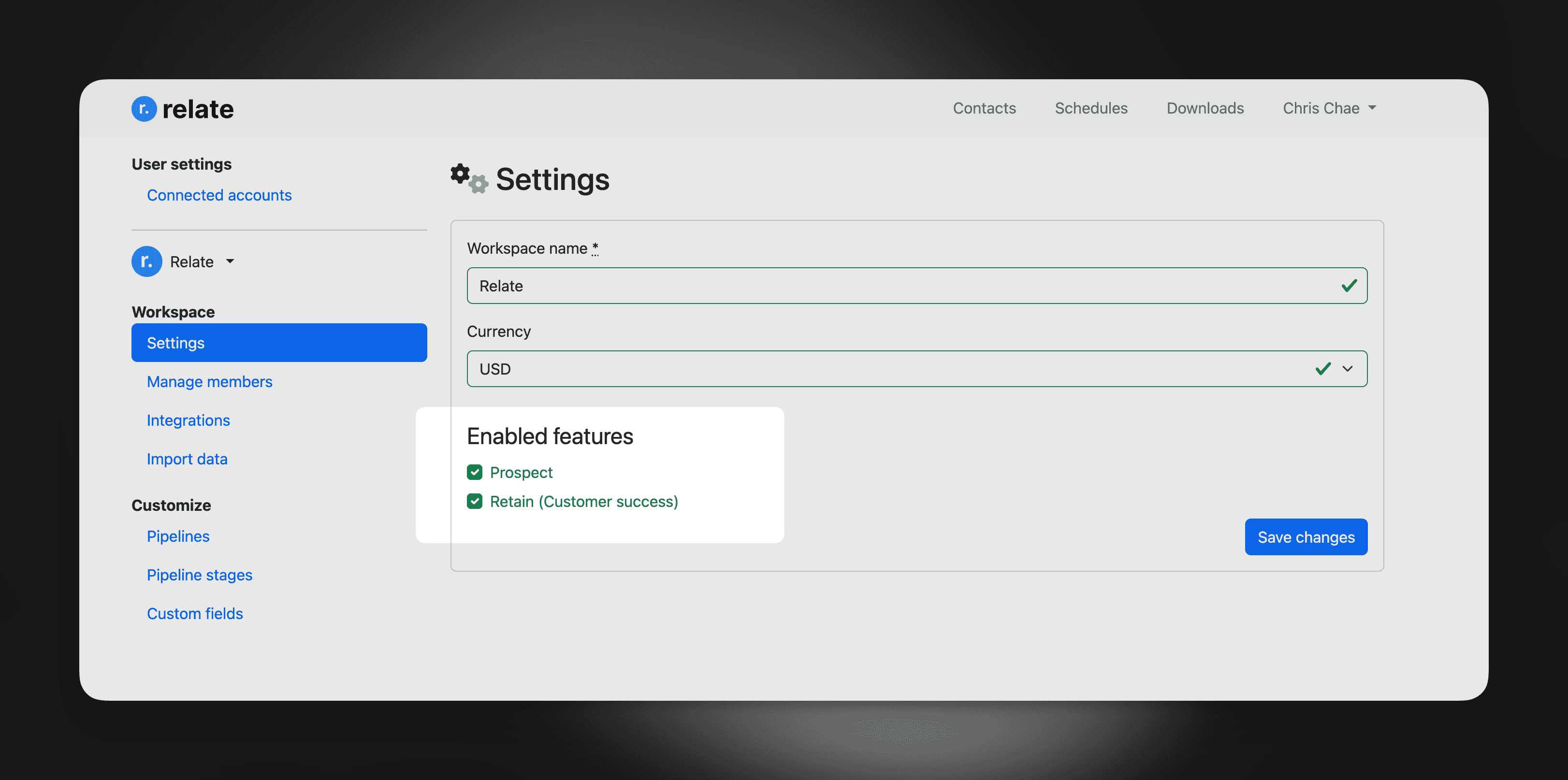Open the USD currency dropdown chevron
The image size is (1568, 780).
[x=1348, y=369]
